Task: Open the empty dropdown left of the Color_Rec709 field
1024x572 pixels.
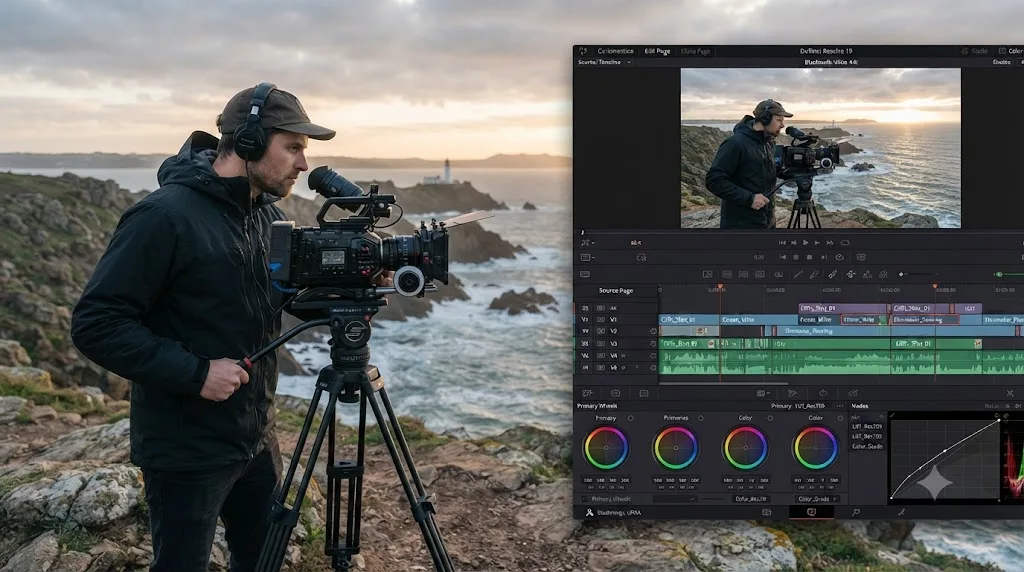Action: [x=675, y=499]
